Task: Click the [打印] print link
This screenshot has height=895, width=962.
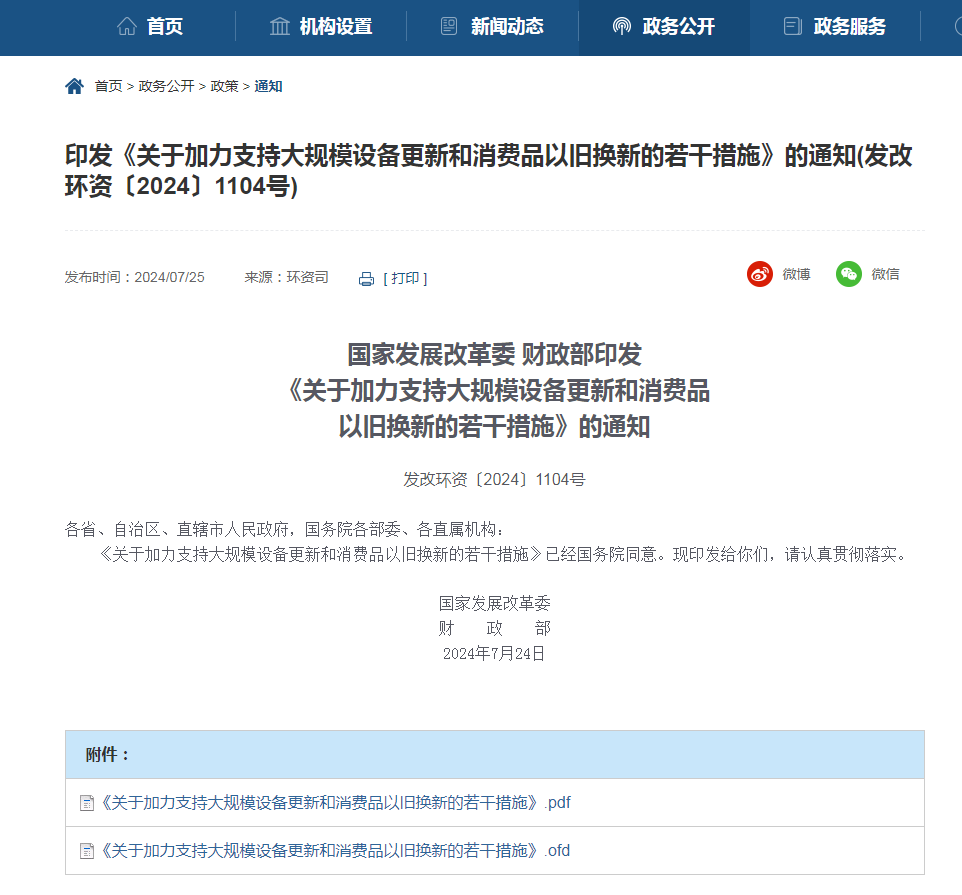Action: pos(406,278)
